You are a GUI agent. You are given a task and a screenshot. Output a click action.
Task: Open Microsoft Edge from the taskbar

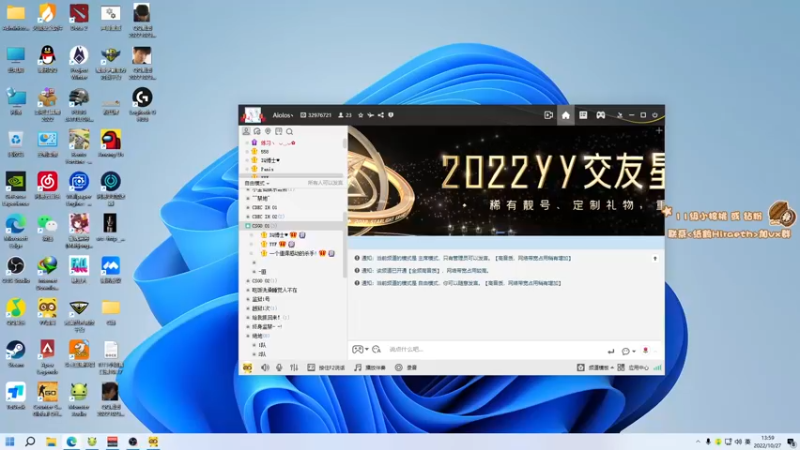click(x=71, y=441)
